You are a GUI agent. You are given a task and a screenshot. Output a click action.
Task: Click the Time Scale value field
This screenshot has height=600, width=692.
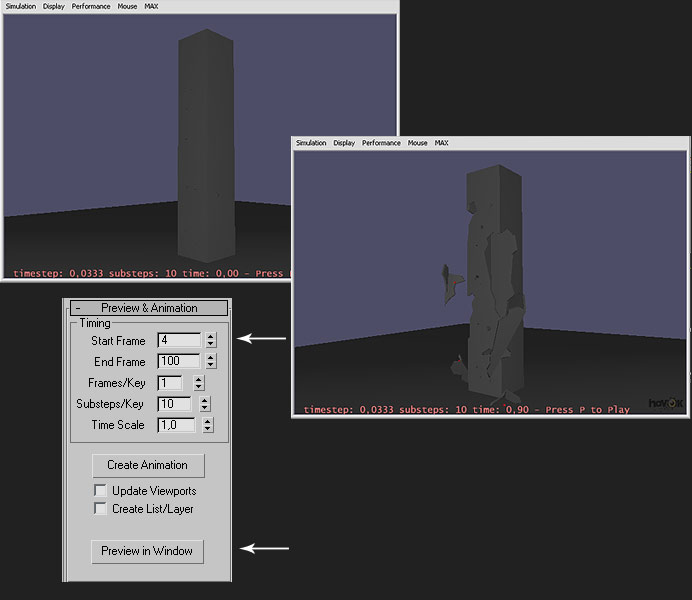click(176, 425)
